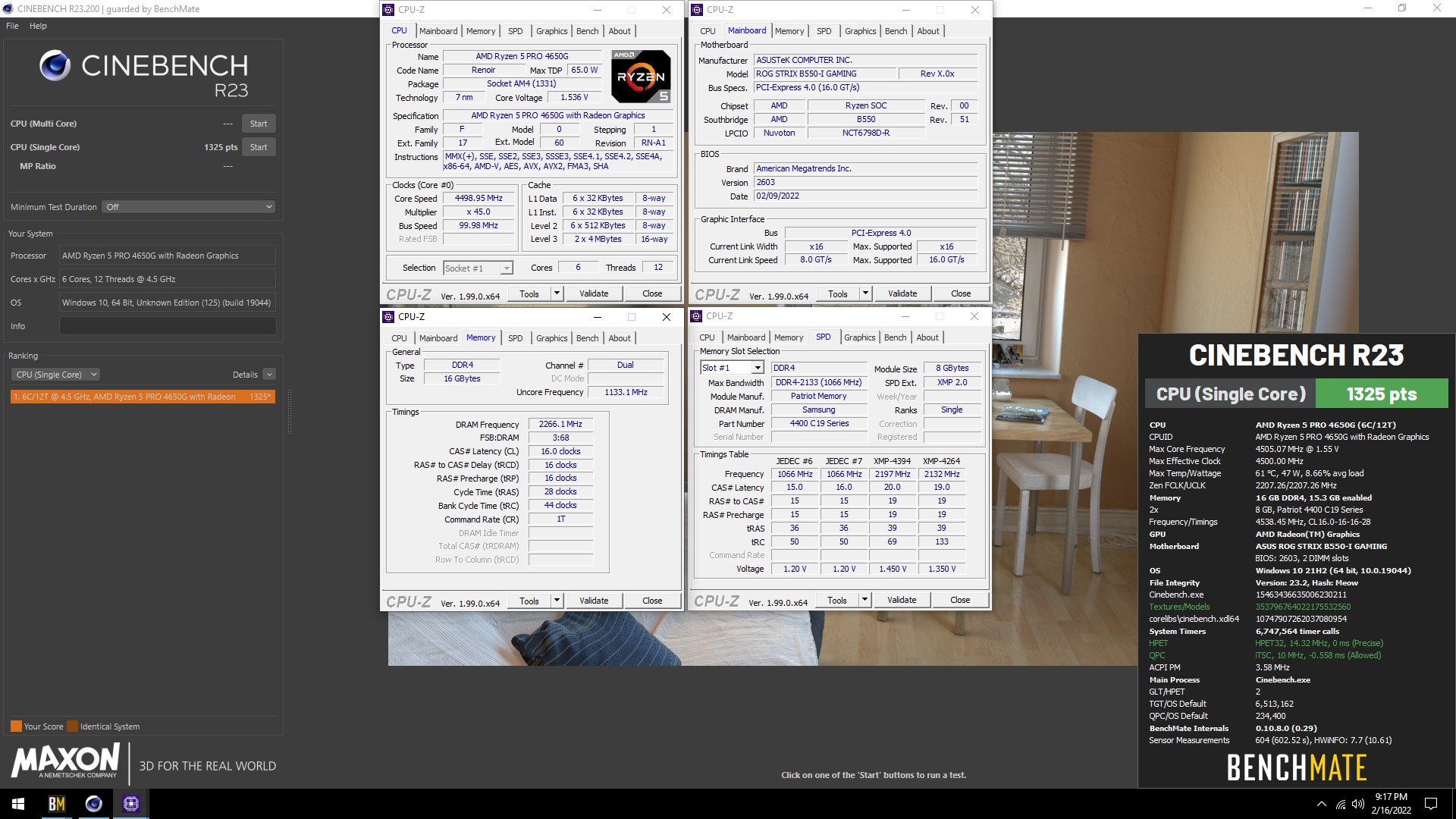
Task: Click the volume icon in the system tray
Action: (1357, 804)
